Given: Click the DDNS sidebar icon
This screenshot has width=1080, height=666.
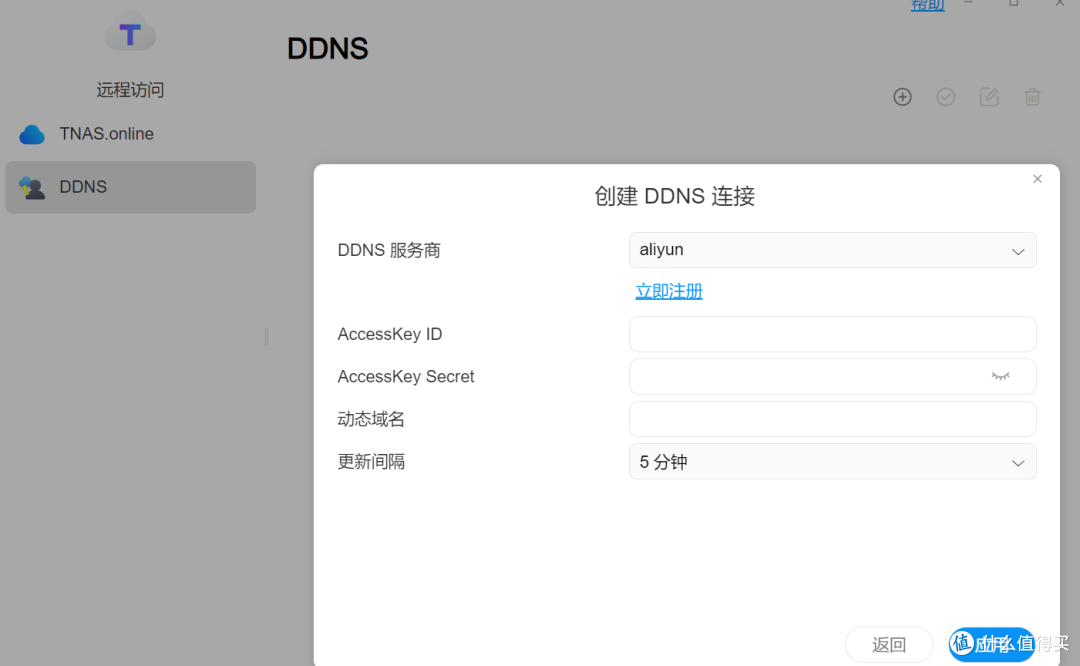Looking at the screenshot, I should [32, 187].
